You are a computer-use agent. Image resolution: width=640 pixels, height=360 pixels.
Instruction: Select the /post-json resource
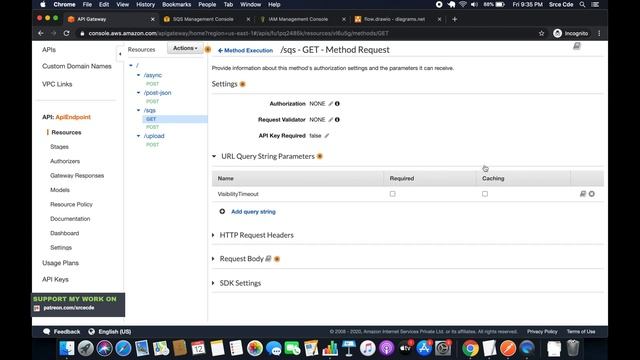[x=157, y=93]
